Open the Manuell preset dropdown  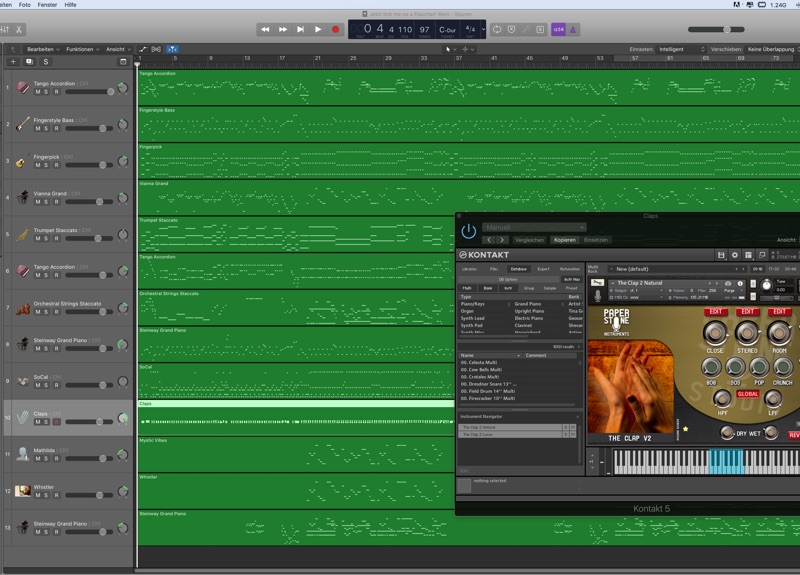point(534,227)
